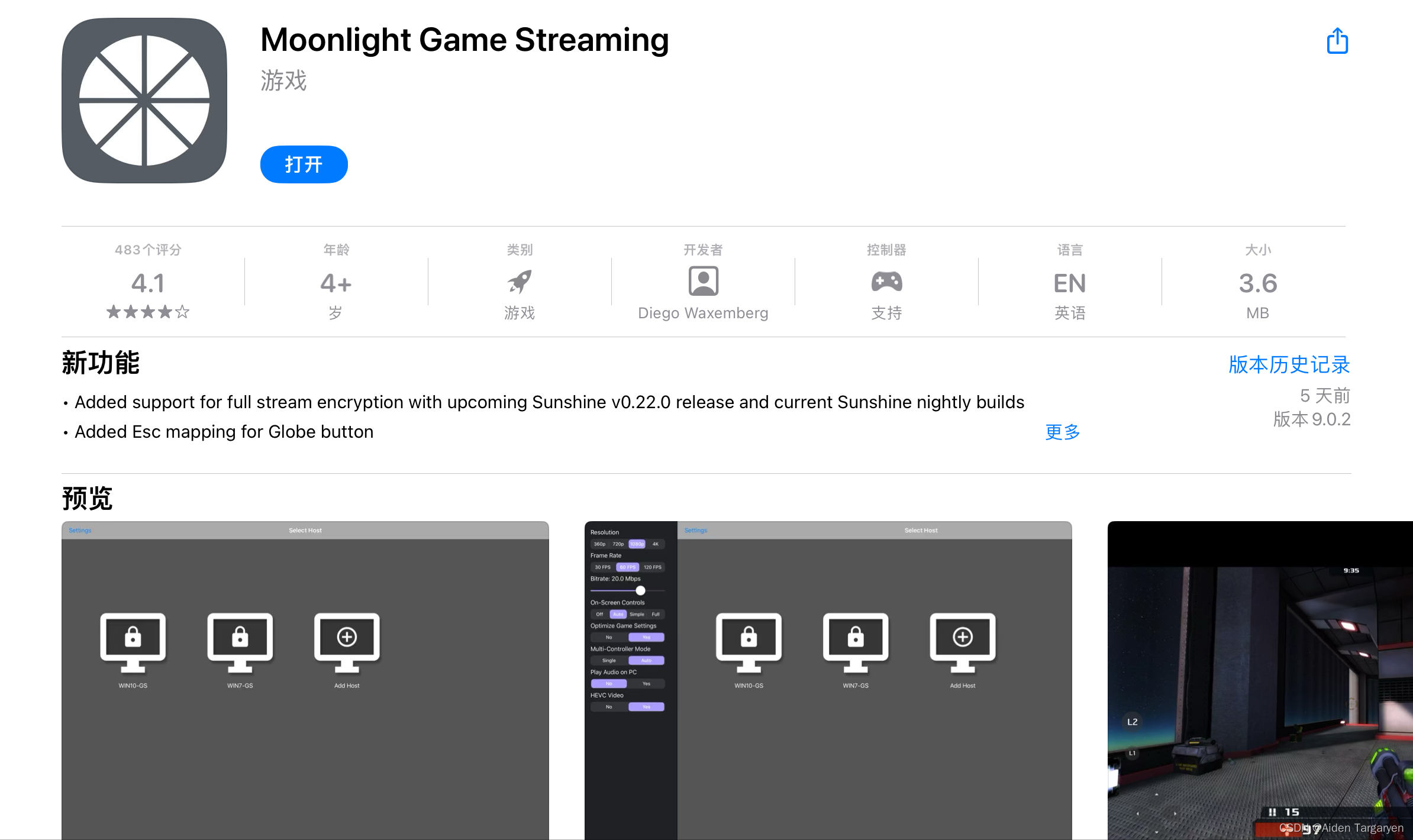Click the 版本 9.0.2 version text
The height and width of the screenshot is (840, 1413).
1312,419
